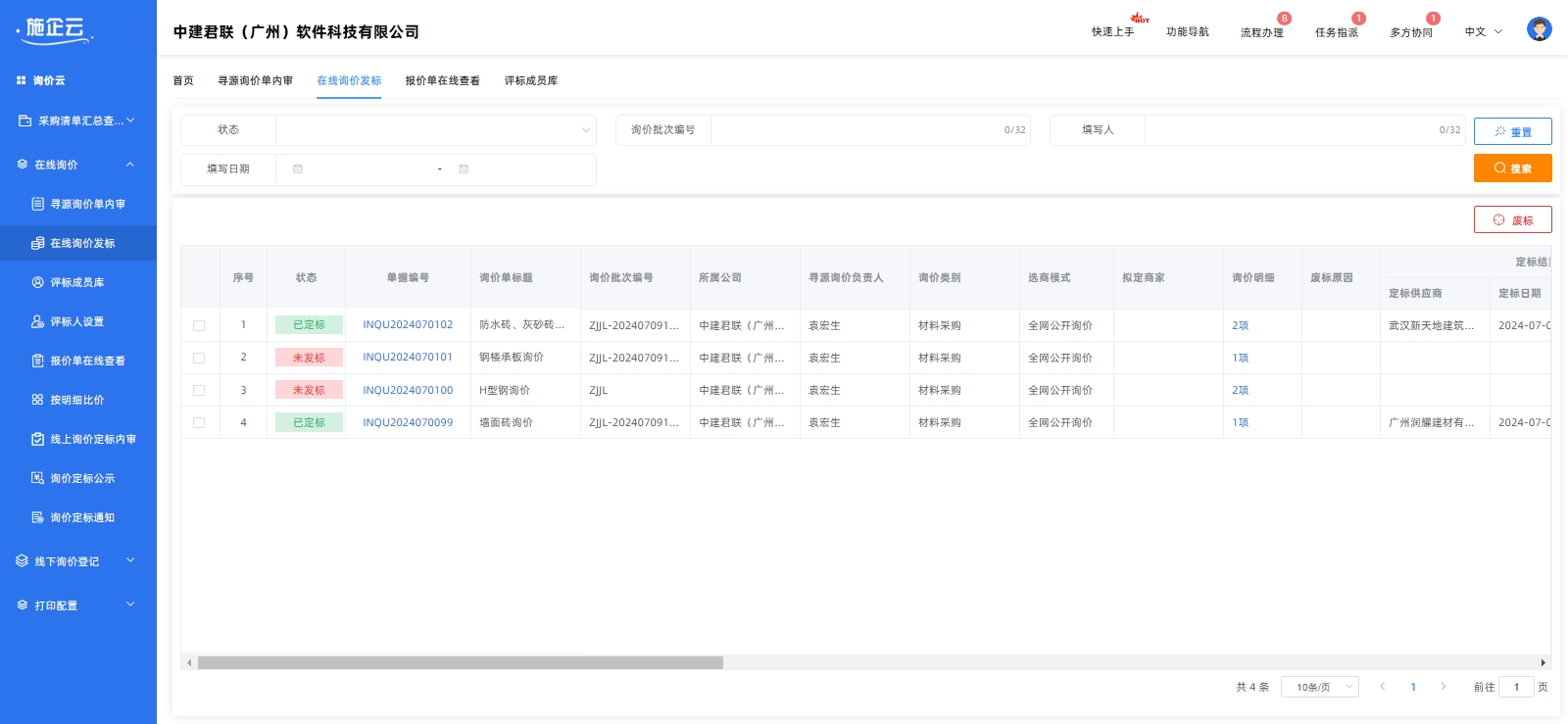Select checkbox for INQU2024070101 row
1568x724 pixels.
(199, 358)
